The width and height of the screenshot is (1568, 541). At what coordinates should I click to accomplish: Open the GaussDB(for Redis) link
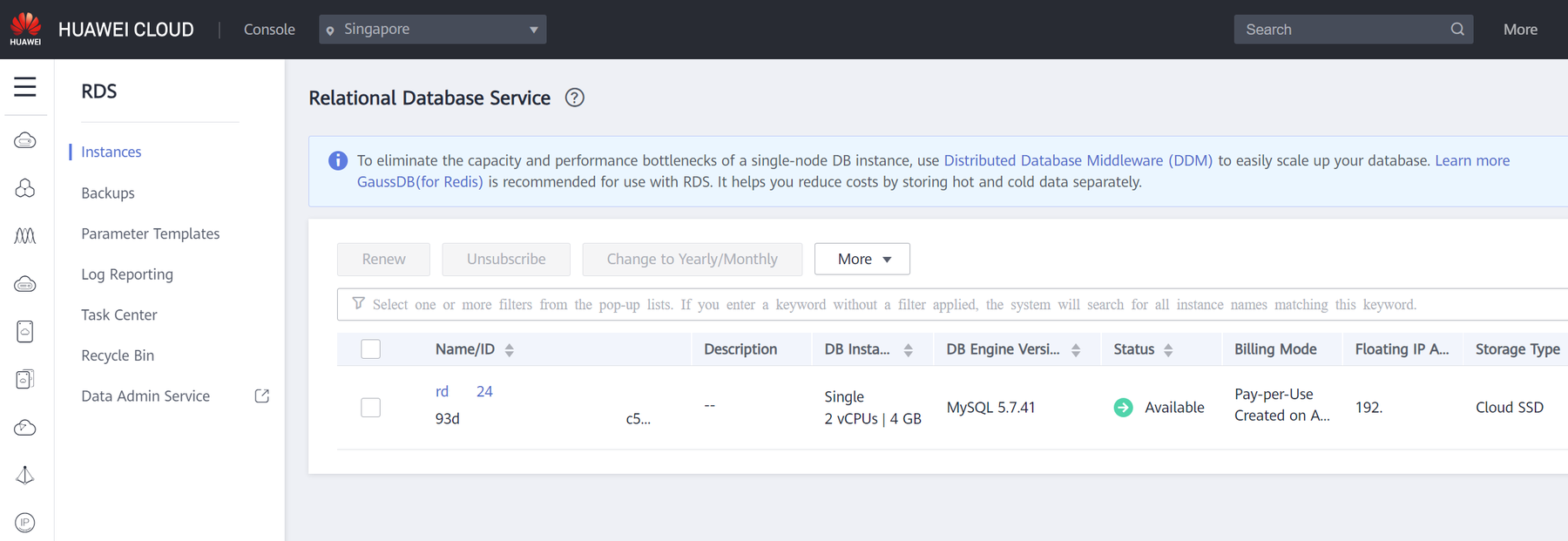(x=420, y=182)
